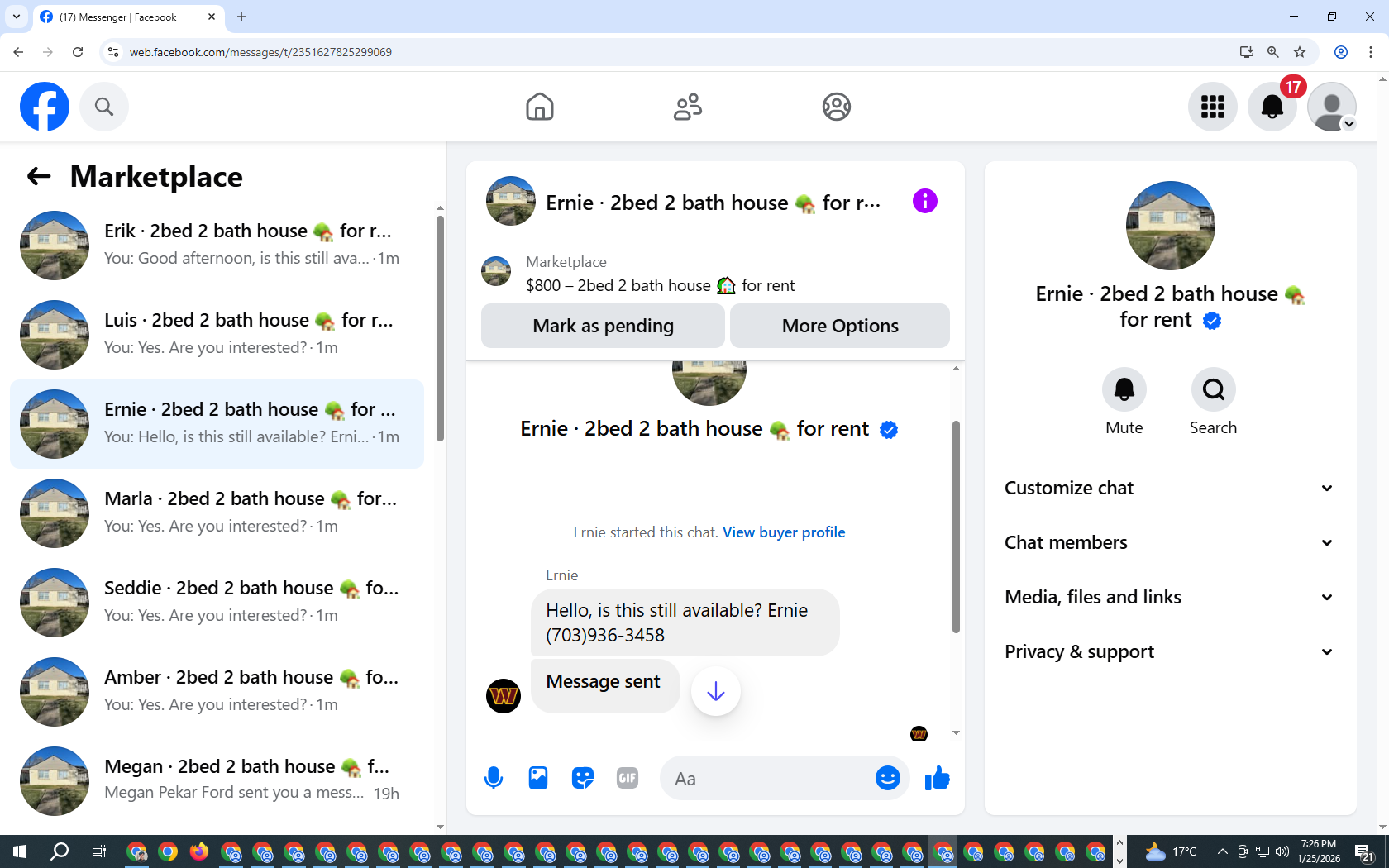Image resolution: width=1389 pixels, height=868 pixels.
Task: Open the taskbar clock and calendar
Action: coord(1319,851)
